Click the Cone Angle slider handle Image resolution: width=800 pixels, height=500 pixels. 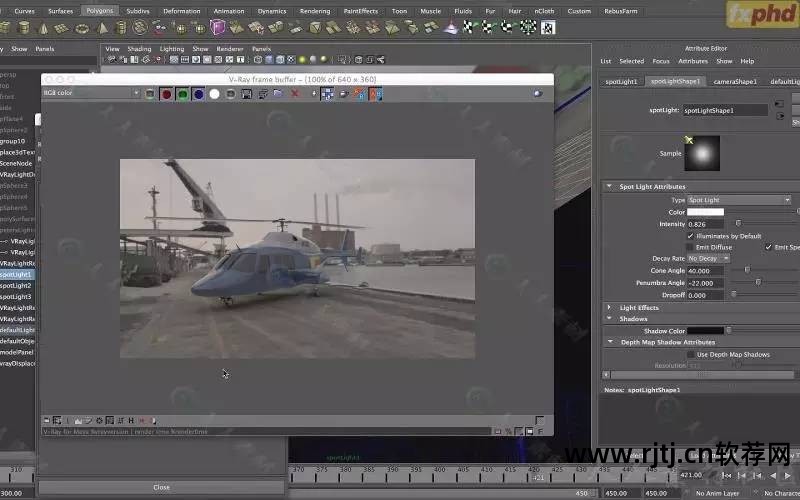point(747,270)
